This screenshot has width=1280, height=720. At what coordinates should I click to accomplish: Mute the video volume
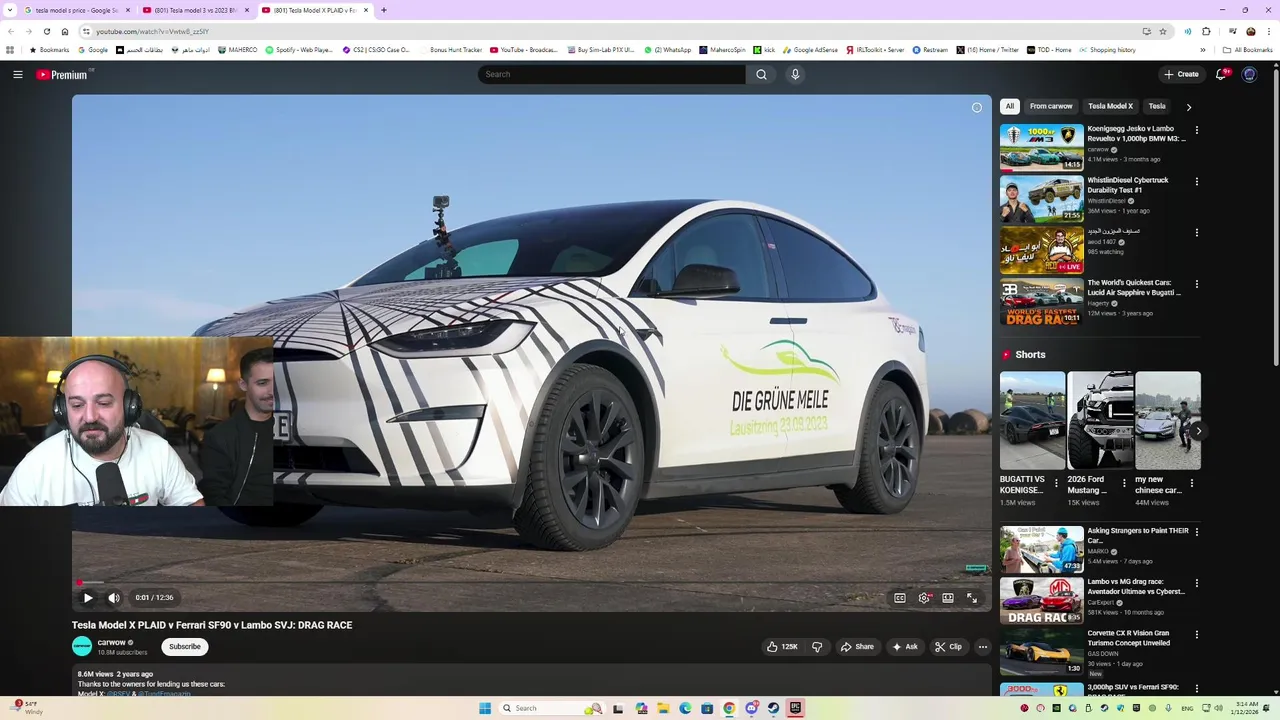[x=114, y=598]
